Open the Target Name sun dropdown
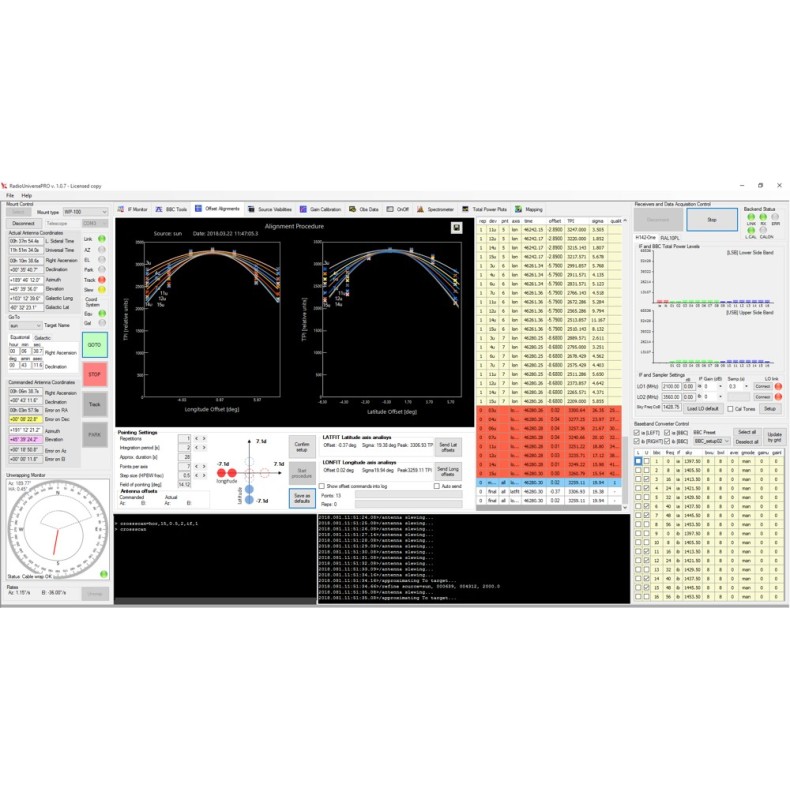This screenshot has height=790, width=790. pyautogui.click(x=25, y=326)
